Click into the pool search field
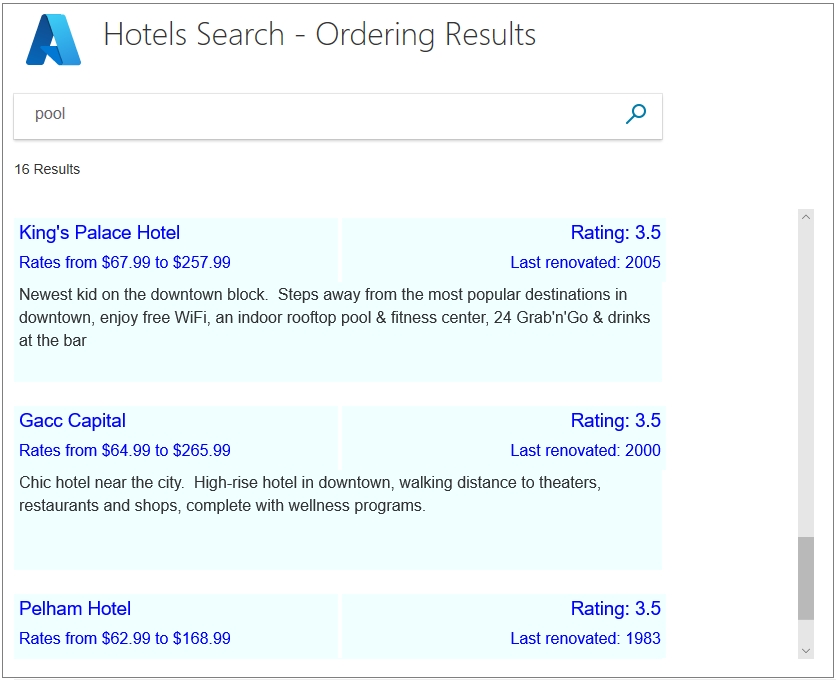Screen dimensions: 836x680 click(320, 114)
